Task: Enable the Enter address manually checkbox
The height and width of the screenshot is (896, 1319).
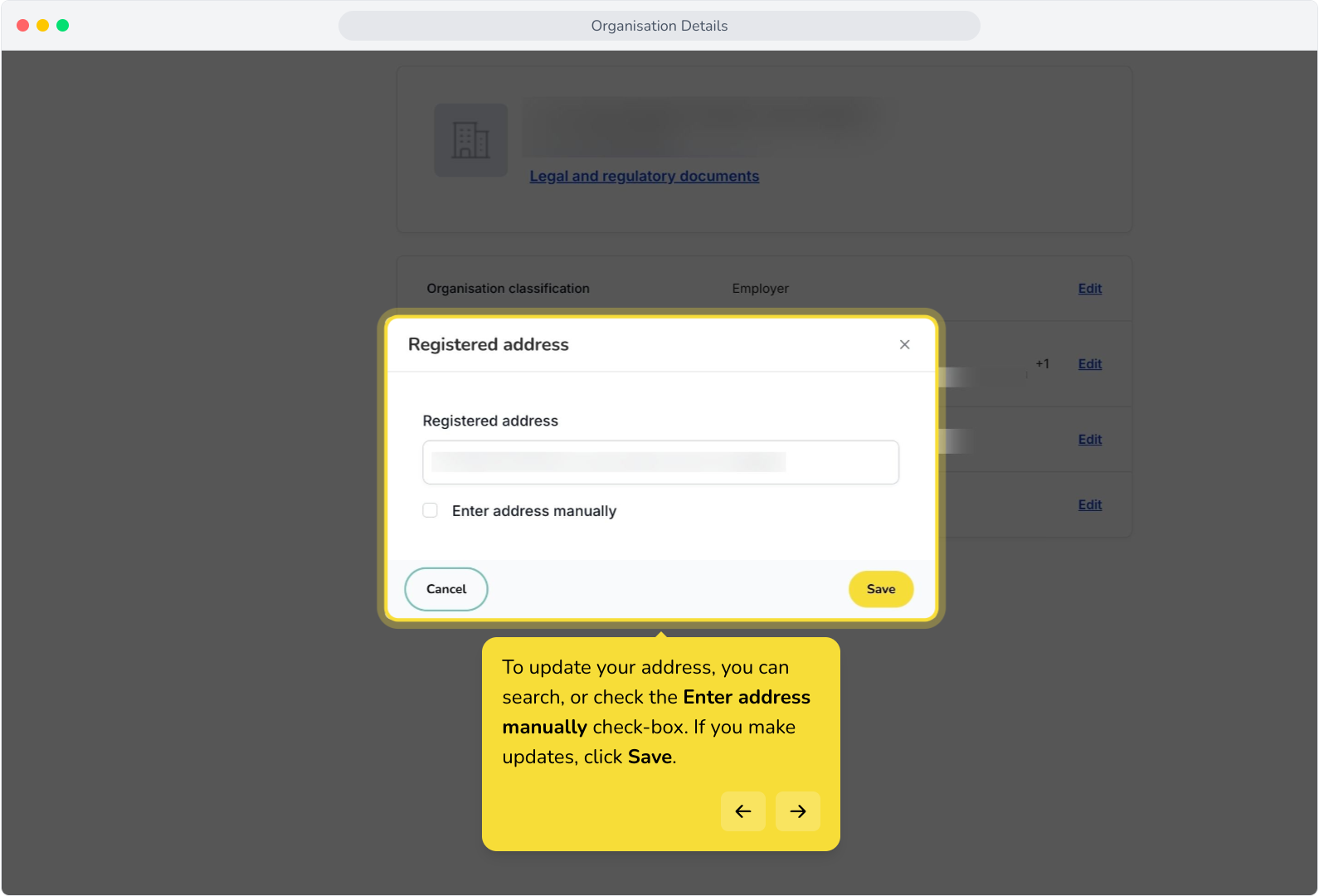Action: point(430,510)
